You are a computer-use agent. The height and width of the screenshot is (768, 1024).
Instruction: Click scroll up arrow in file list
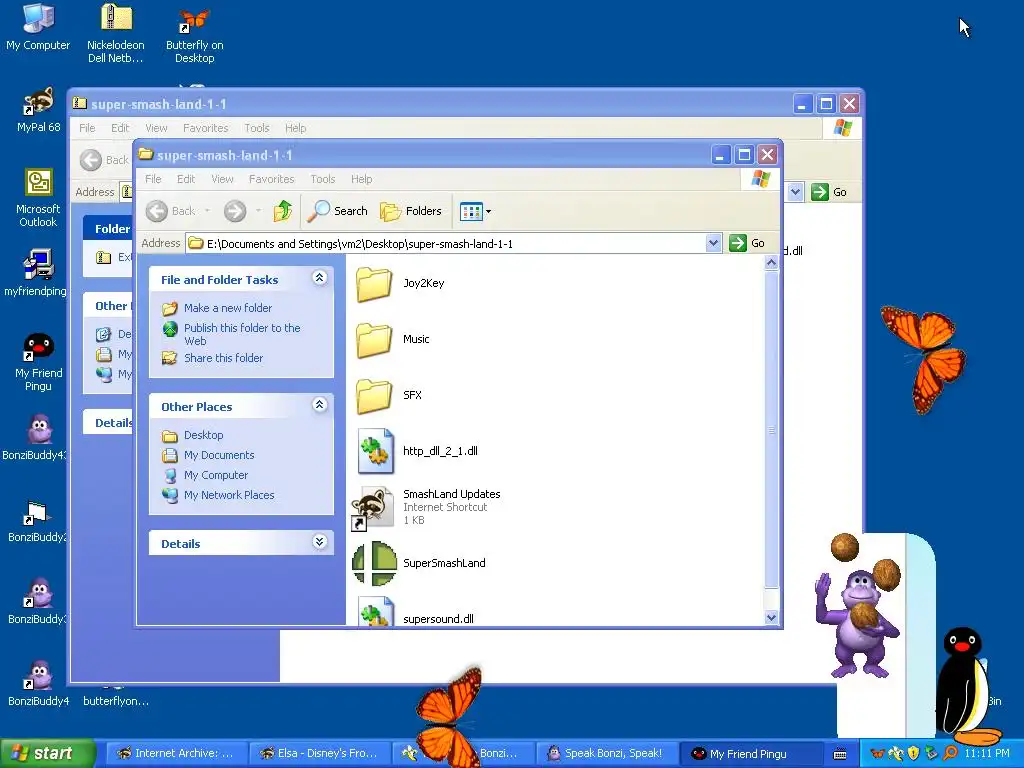[x=771, y=263]
